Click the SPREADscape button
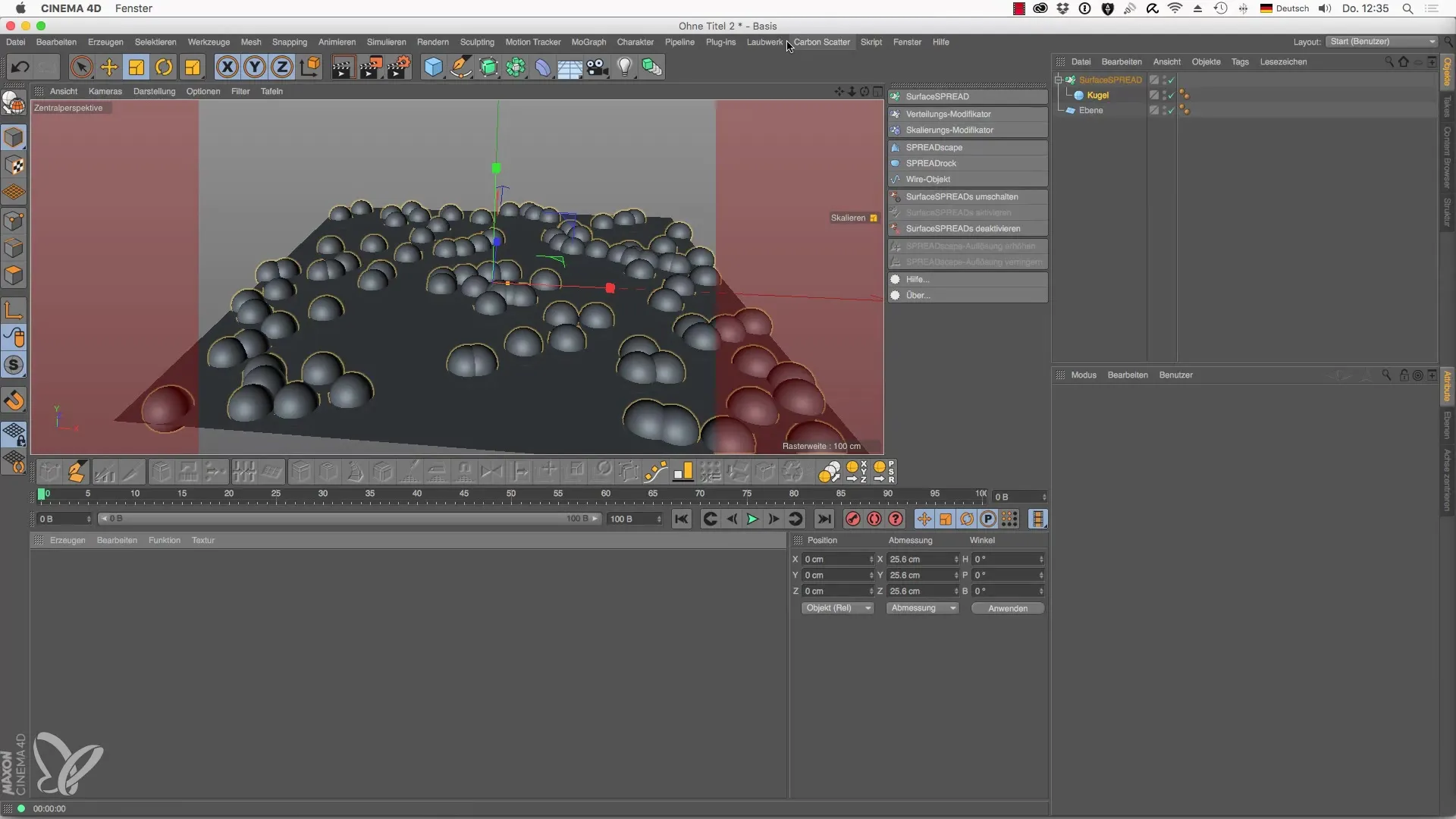Viewport: 1456px width, 819px height. click(x=968, y=147)
